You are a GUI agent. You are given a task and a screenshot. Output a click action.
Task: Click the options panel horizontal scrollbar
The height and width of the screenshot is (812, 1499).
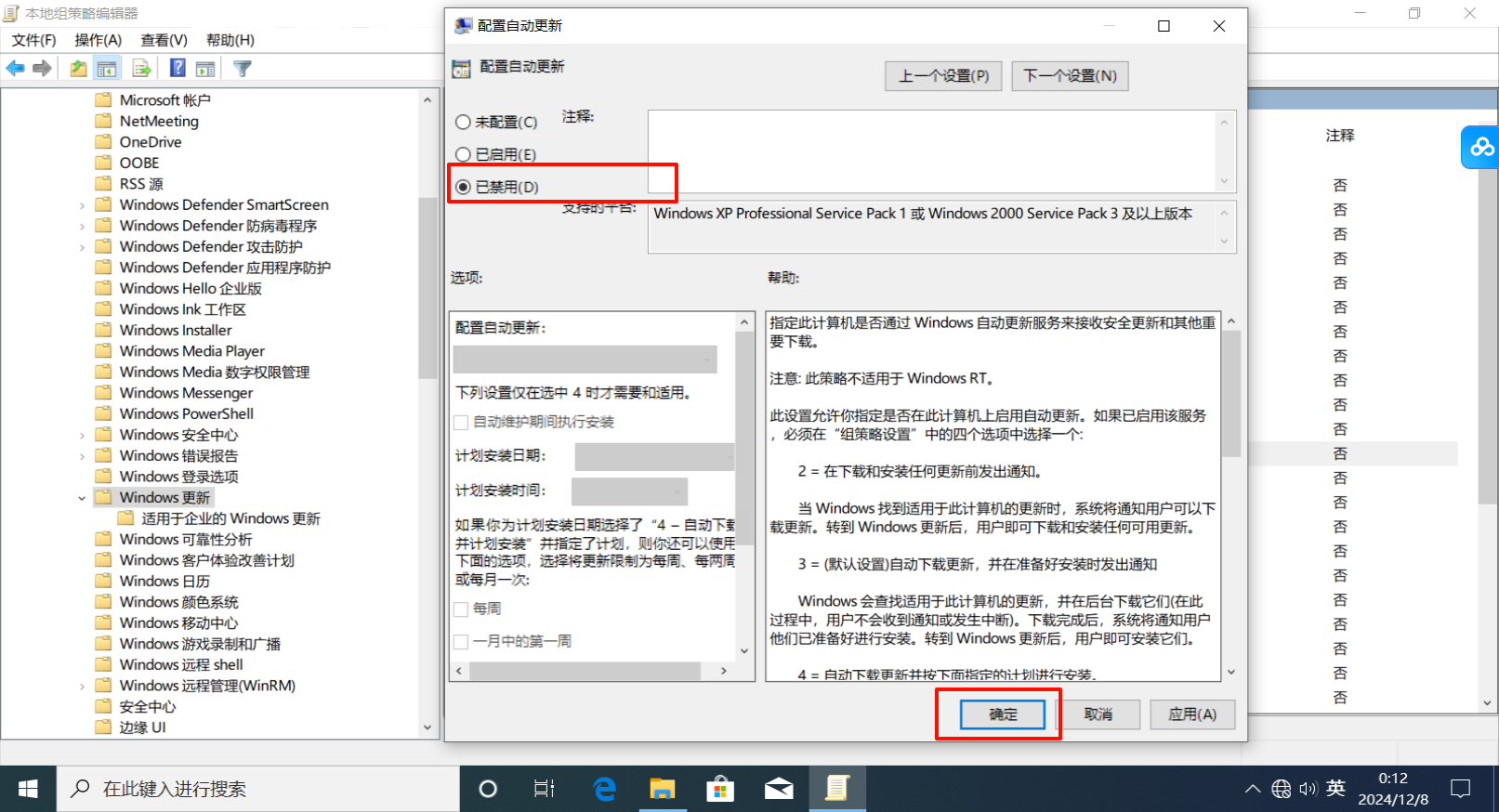coord(593,671)
